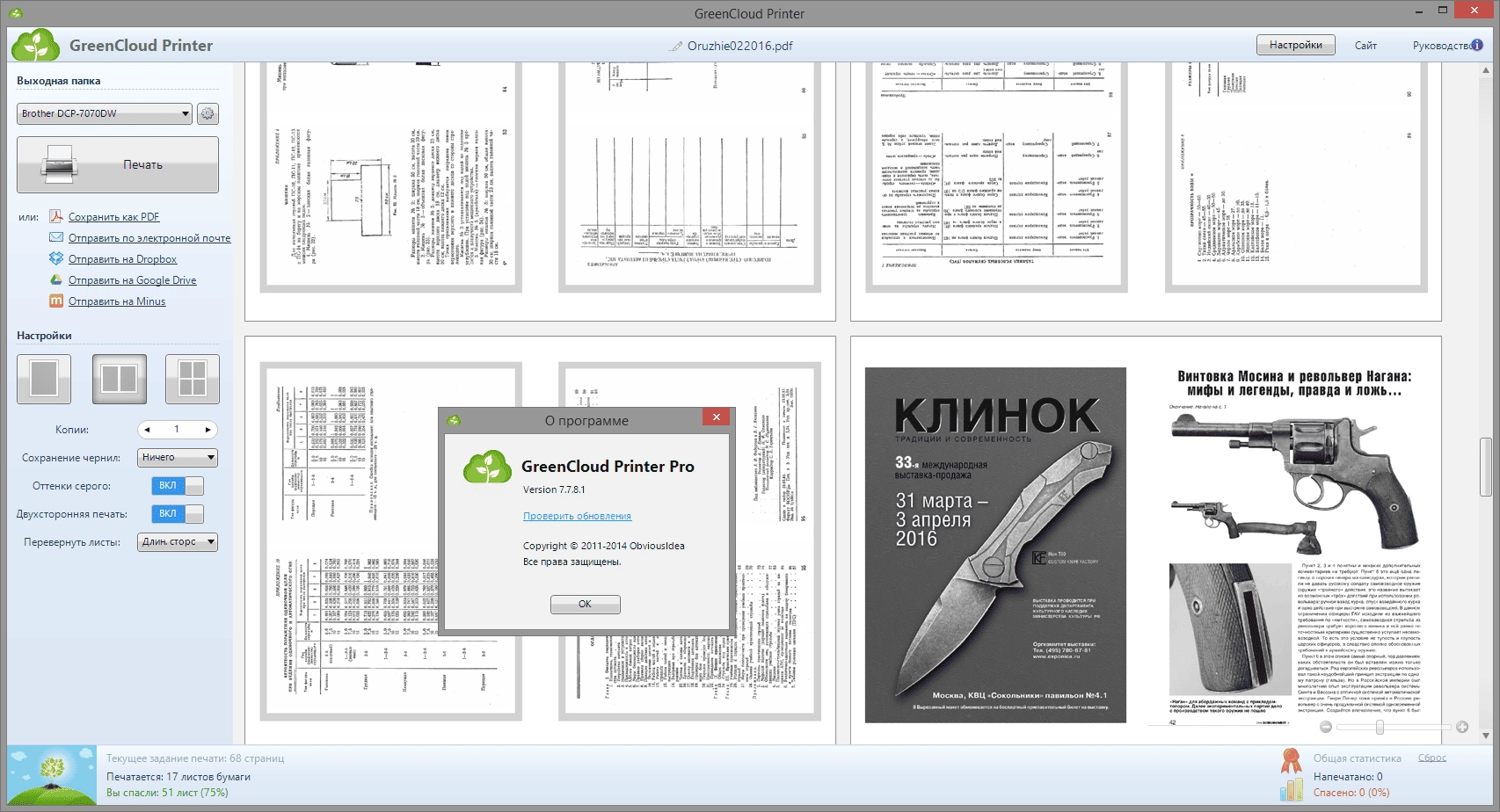Click Отправить на Minus link
This screenshot has width=1500, height=812.
click(x=117, y=301)
